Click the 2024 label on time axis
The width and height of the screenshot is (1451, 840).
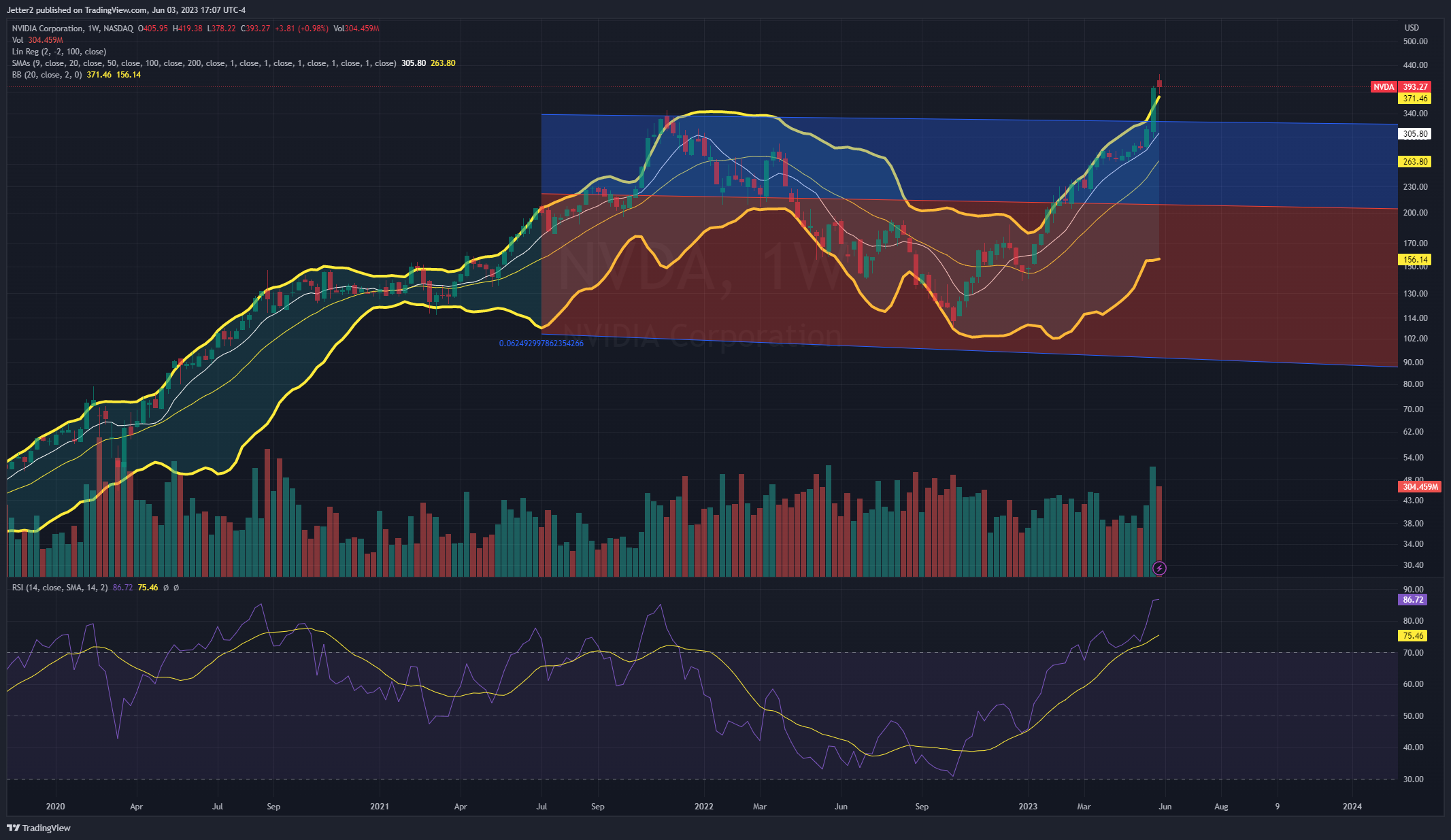pos(1352,807)
